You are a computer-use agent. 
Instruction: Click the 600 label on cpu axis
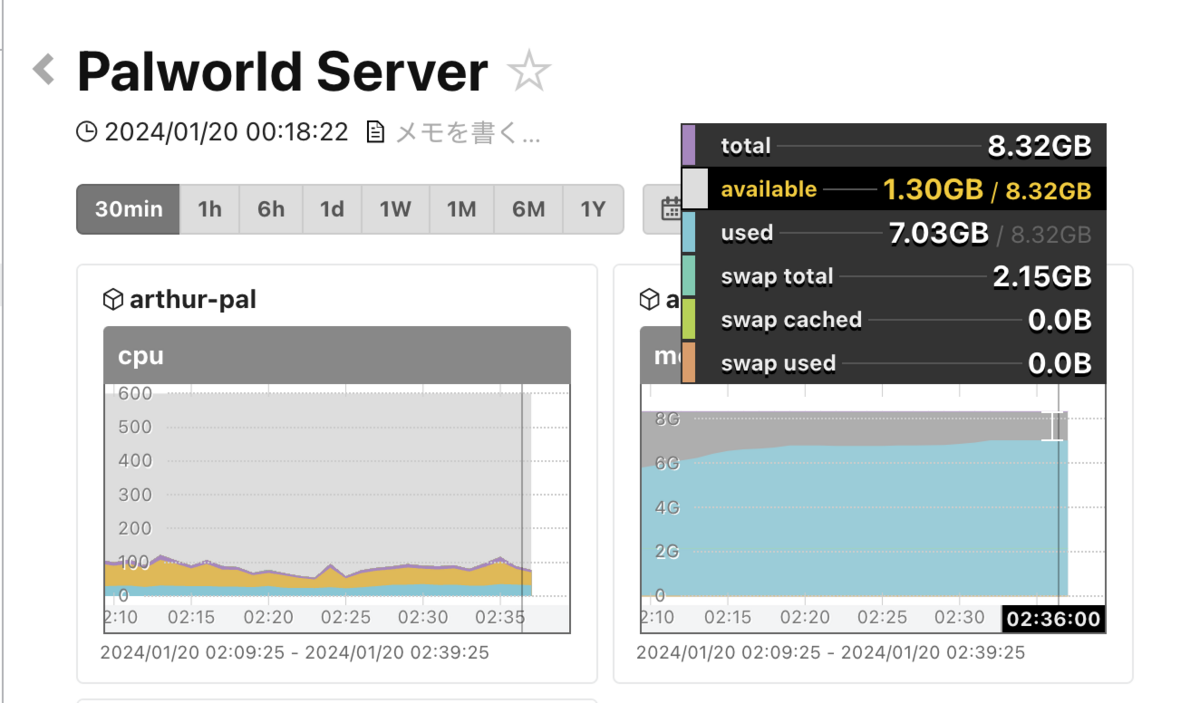coord(134,393)
